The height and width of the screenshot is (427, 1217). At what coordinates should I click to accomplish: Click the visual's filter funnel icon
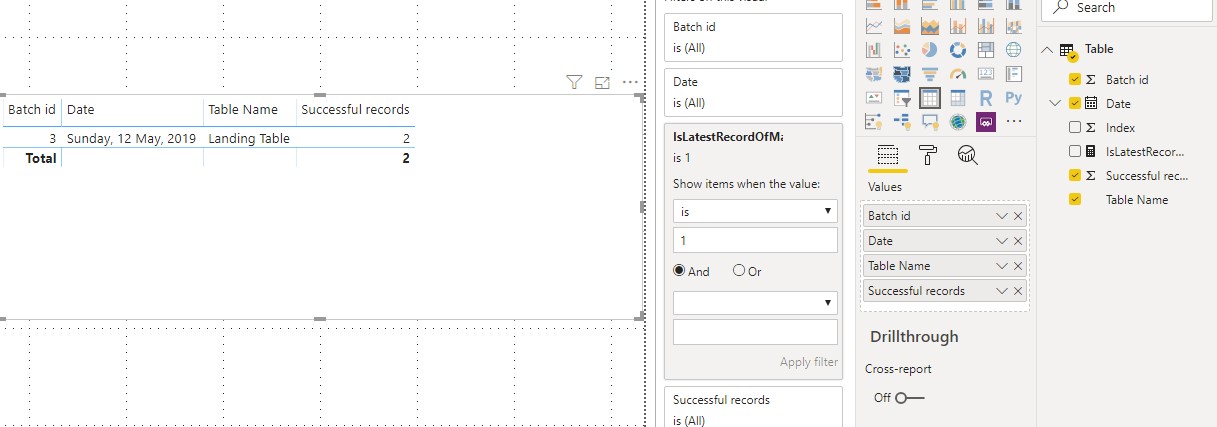(574, 82)
